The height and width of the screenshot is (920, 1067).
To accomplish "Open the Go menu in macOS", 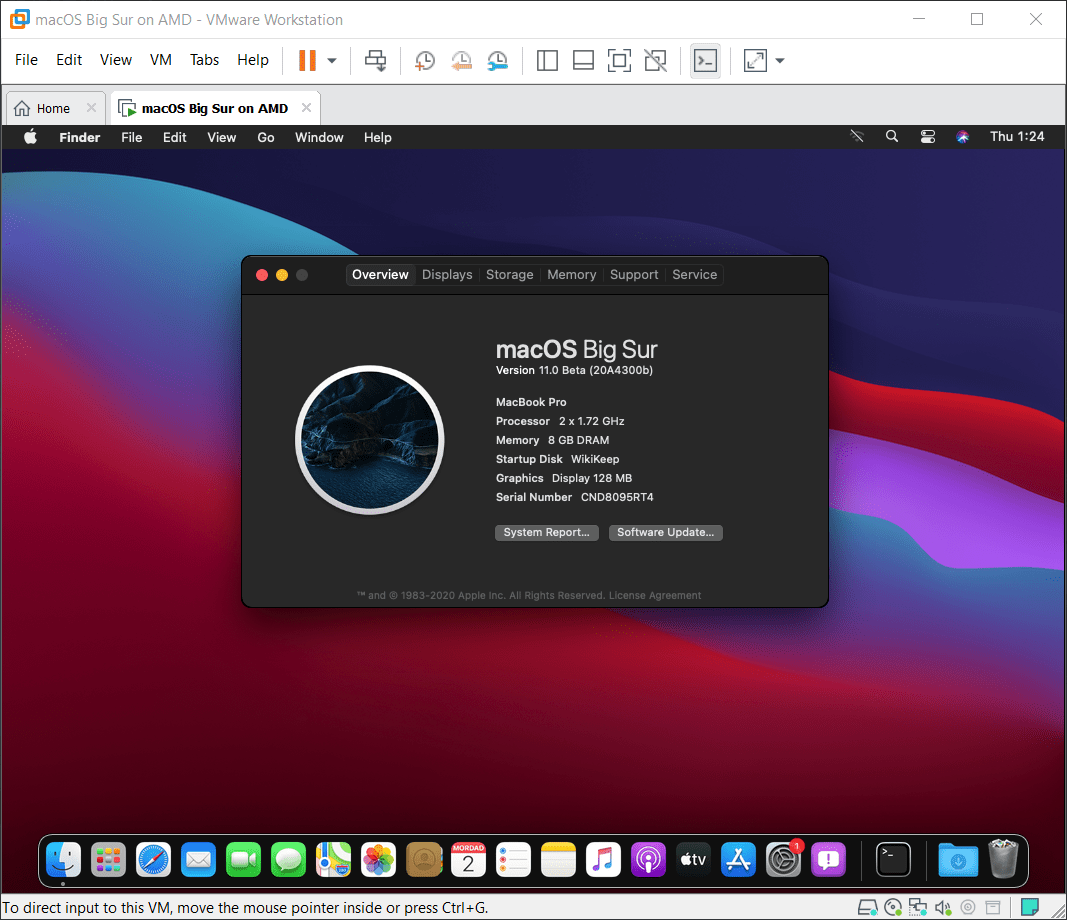I will (x=265, y=137).
